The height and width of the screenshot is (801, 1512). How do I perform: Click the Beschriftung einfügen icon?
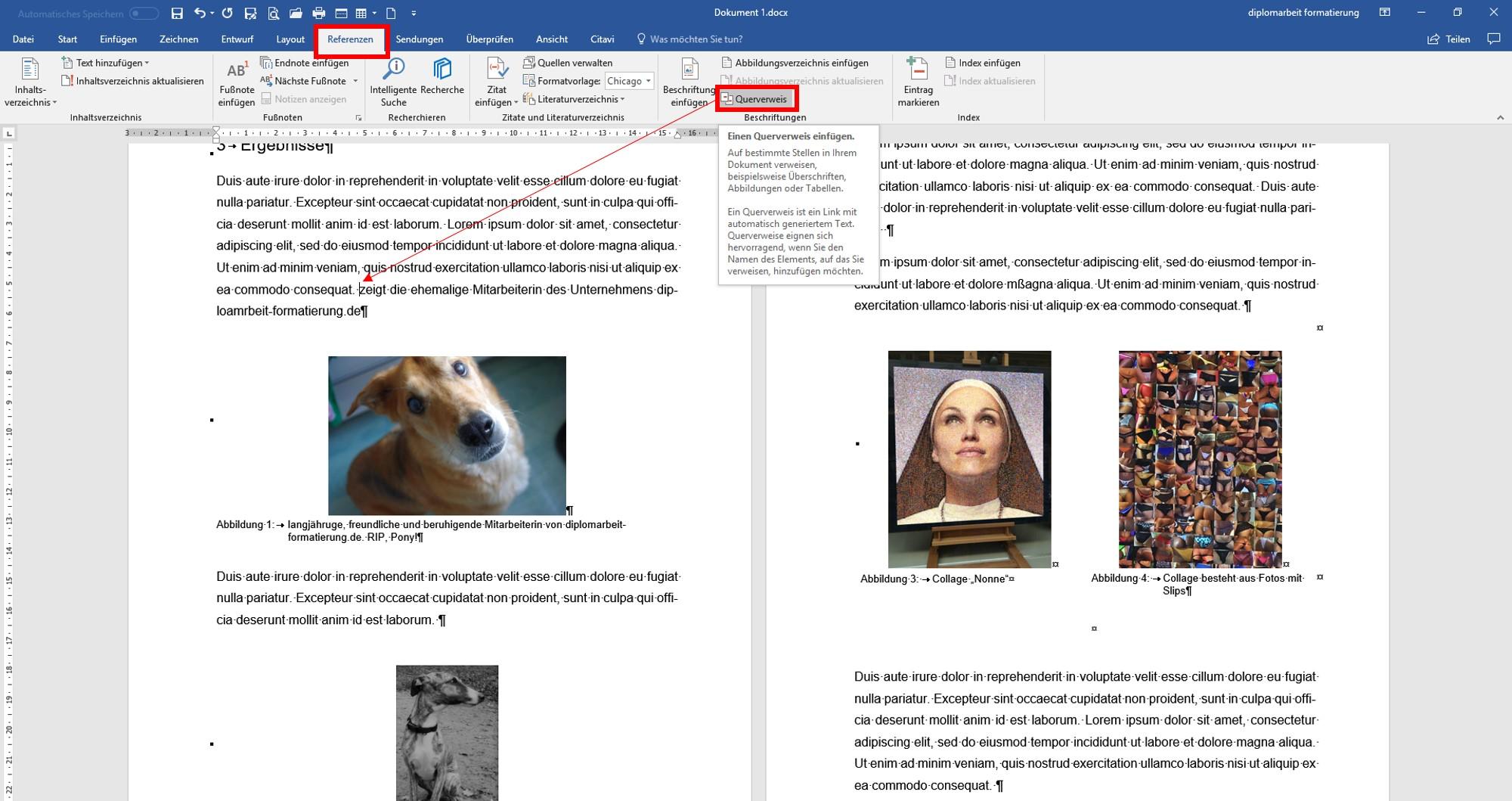pos(689,70)
